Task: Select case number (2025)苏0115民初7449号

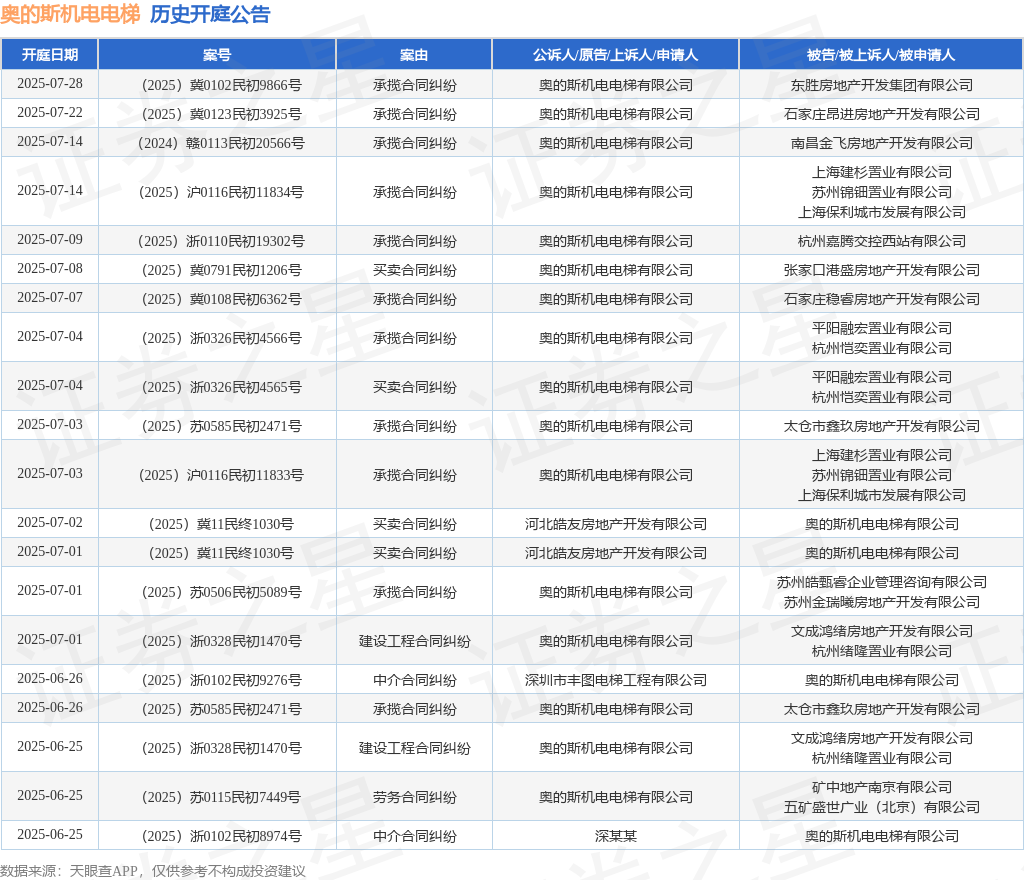Action: click(x=221, y=797)
